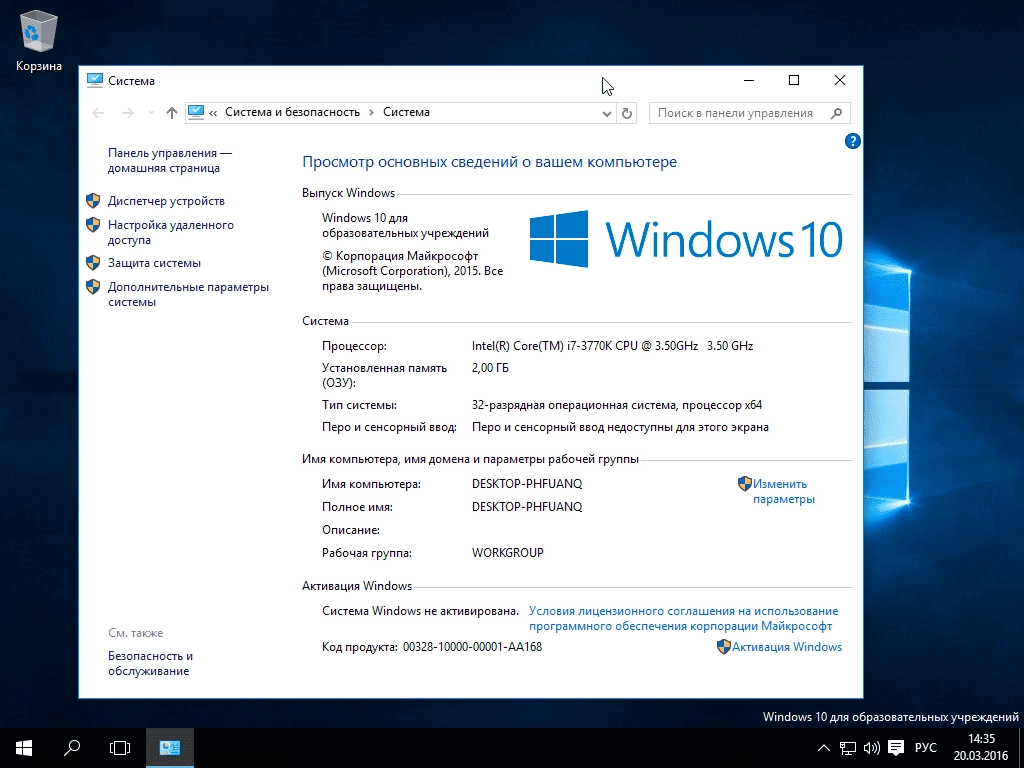
Task: Click the shield icon beside Защита системы
Action: pyautogui.click(x=93, y=263)
